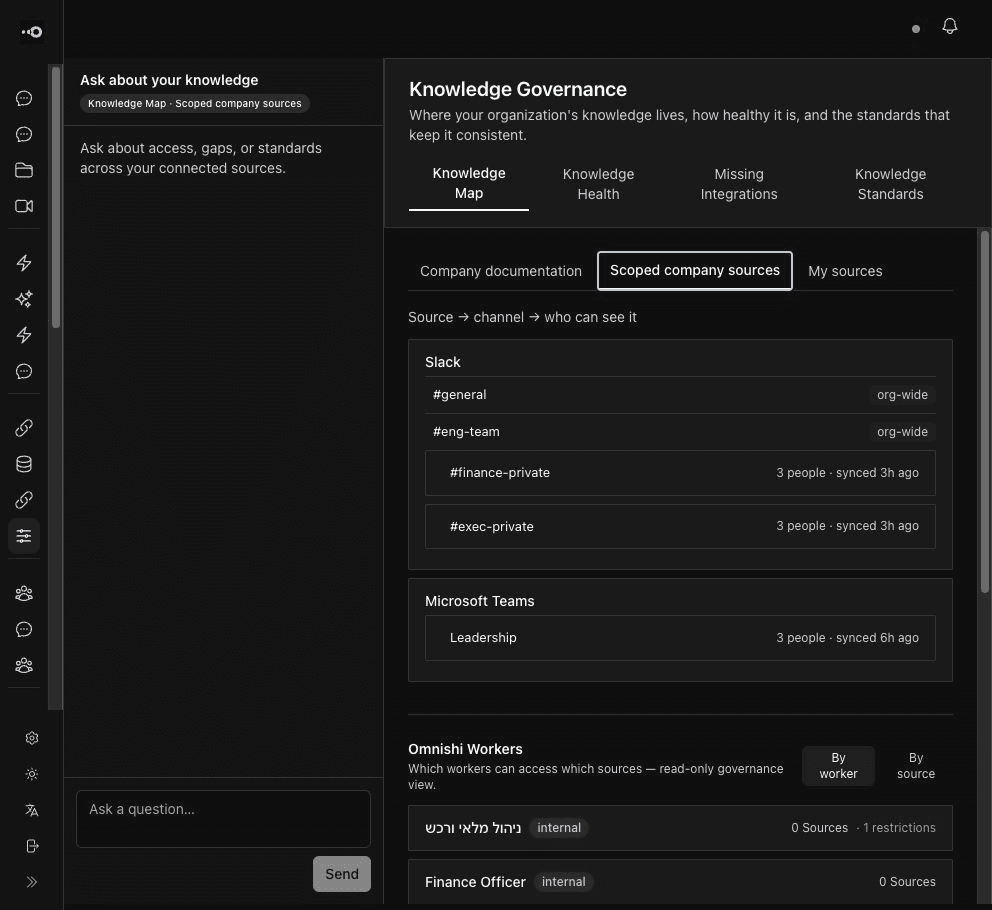This screenshot has width=992, height=910.
Task: Click the app logo at the top of the sidebar
Action: pyautogui.click(x=32, y=32)
